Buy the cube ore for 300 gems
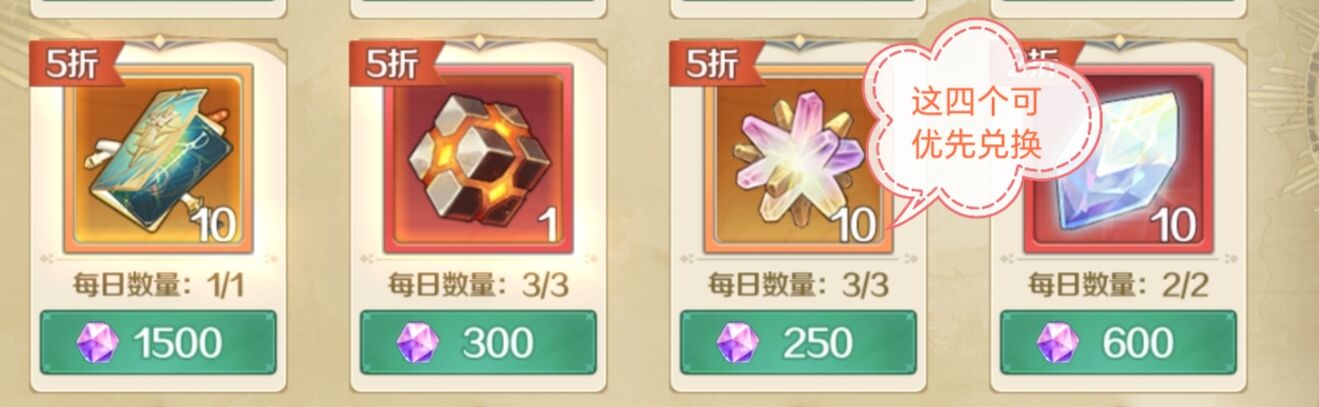The height and width of the screenshot is (407, 1319). pyautogui.click(x=478, y=343)
